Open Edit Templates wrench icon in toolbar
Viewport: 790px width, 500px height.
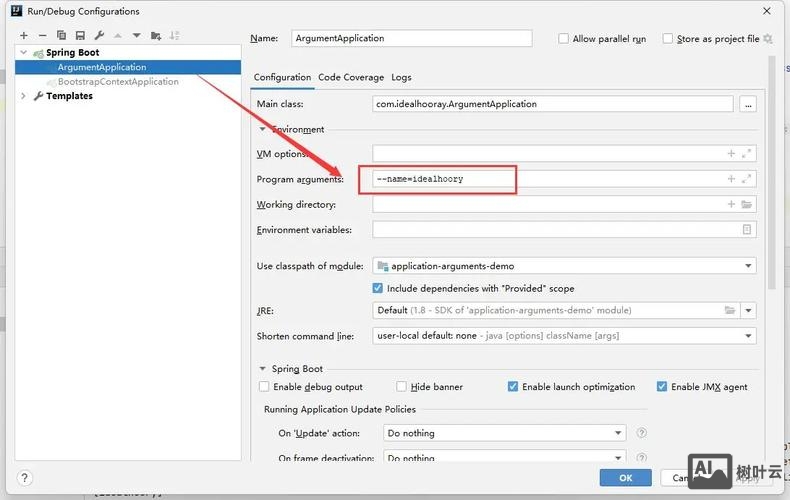(x=97, y=36)
